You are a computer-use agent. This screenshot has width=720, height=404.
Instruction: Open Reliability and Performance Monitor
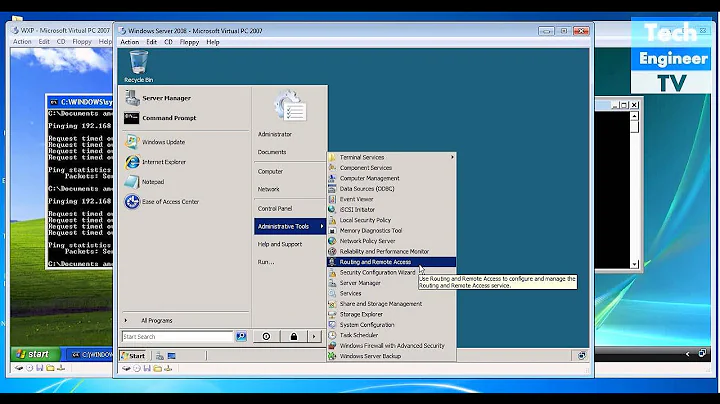click(392, 252)
